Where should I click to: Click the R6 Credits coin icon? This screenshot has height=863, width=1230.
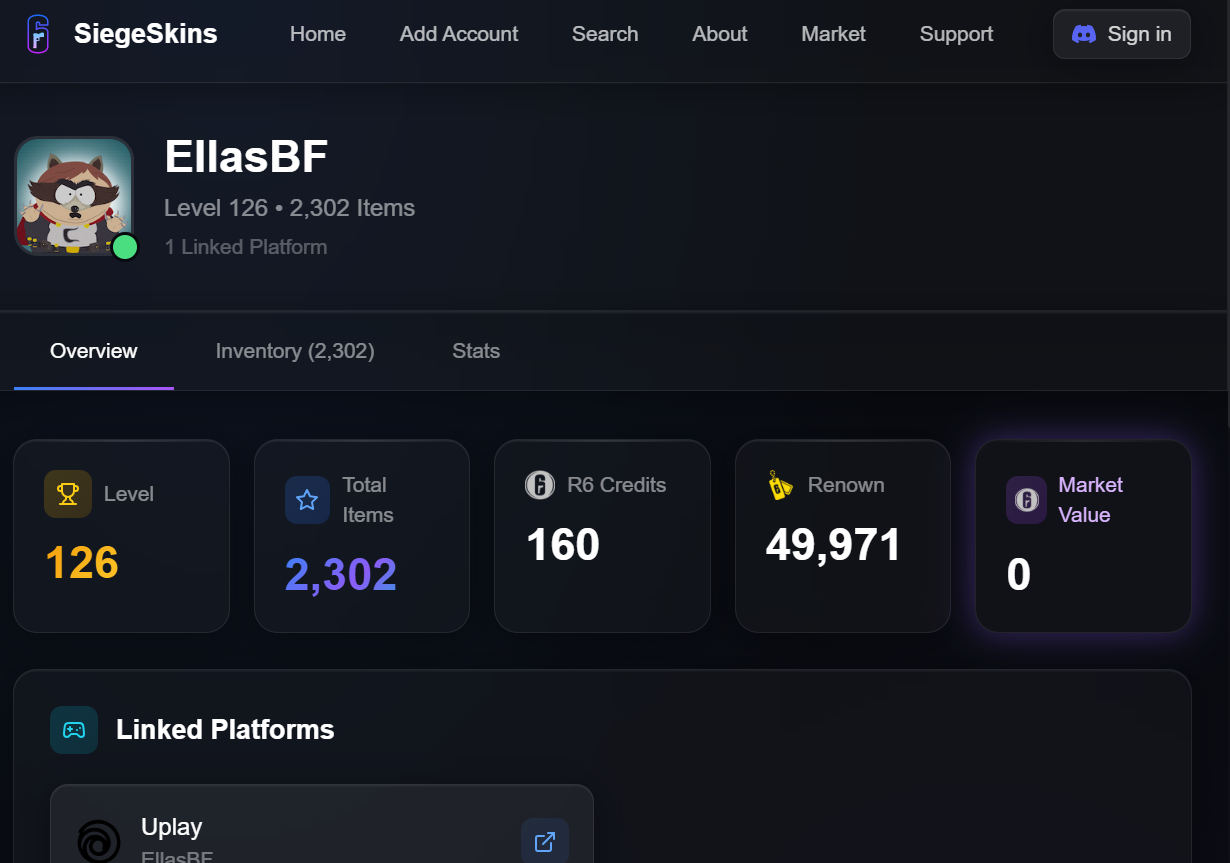tap(540, 485)
